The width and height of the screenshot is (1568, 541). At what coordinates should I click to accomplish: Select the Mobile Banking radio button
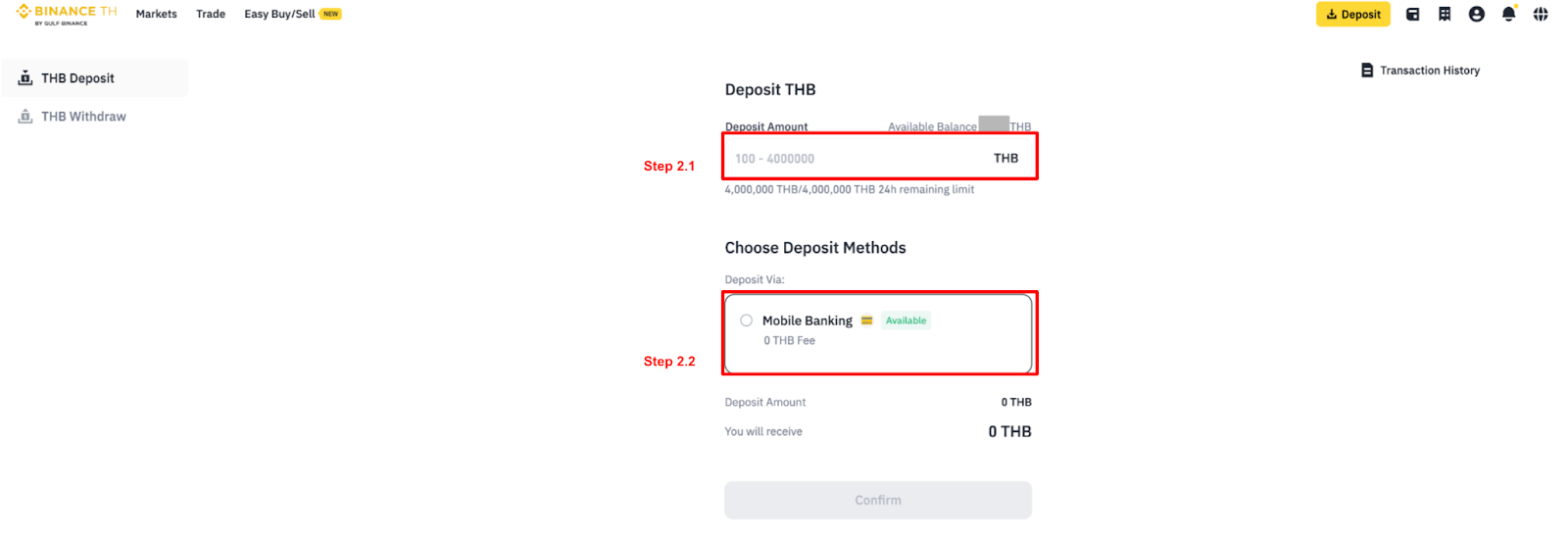click(x=747, y=320)
